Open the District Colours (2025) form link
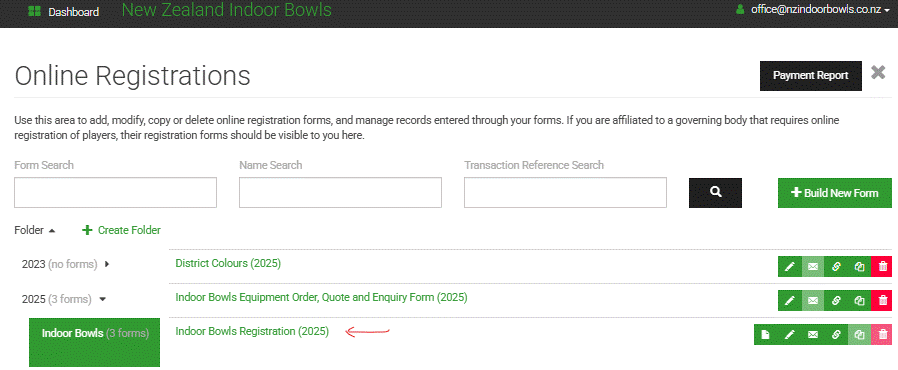This screenshot has width=898, height=370. [228, 263]
